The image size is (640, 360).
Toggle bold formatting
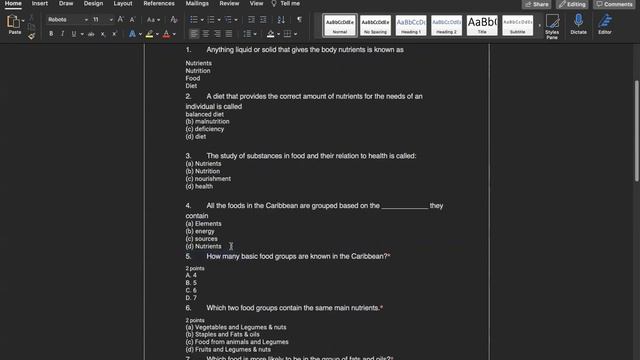51,34
